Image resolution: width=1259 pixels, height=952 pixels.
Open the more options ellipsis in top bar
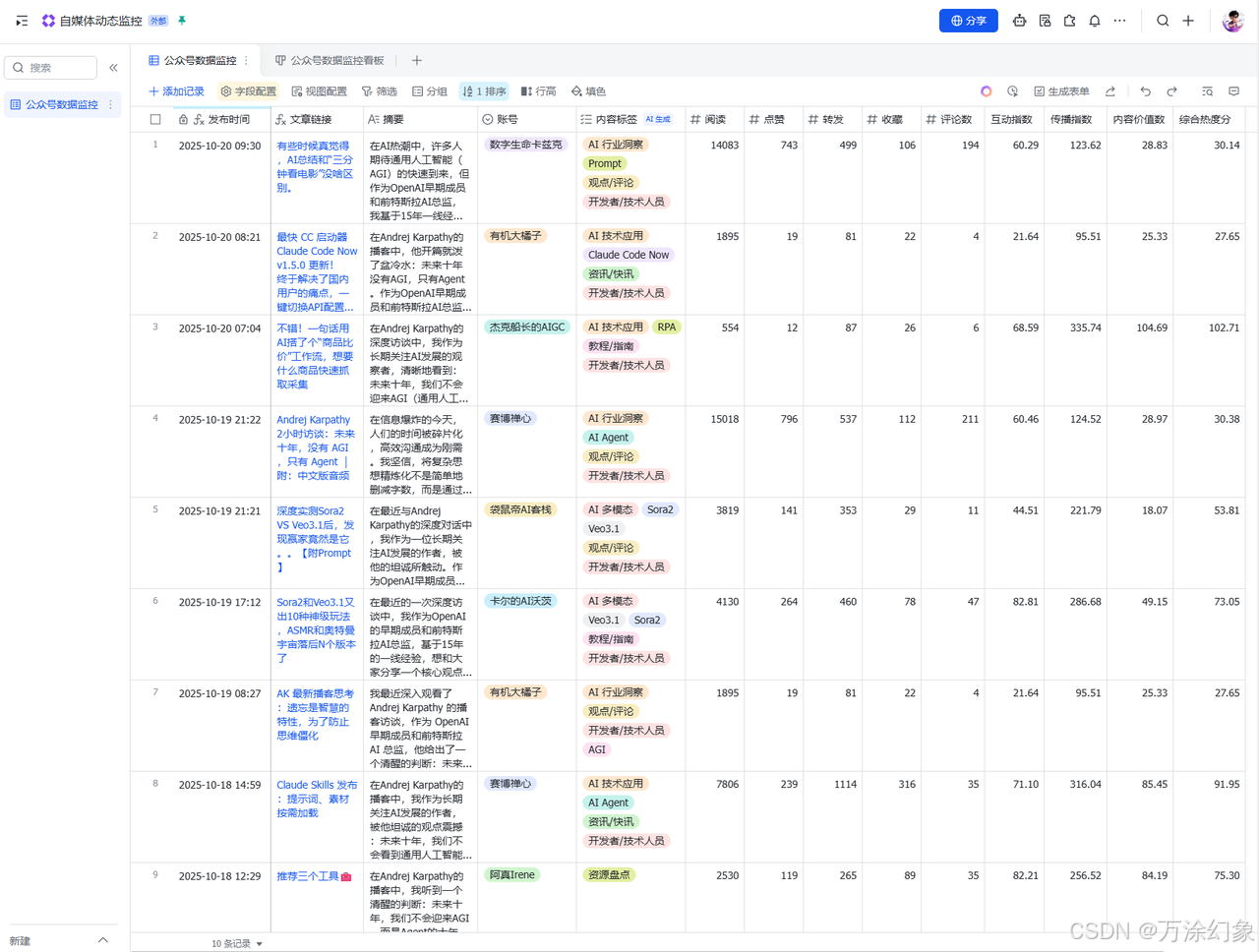(1119, 21)
